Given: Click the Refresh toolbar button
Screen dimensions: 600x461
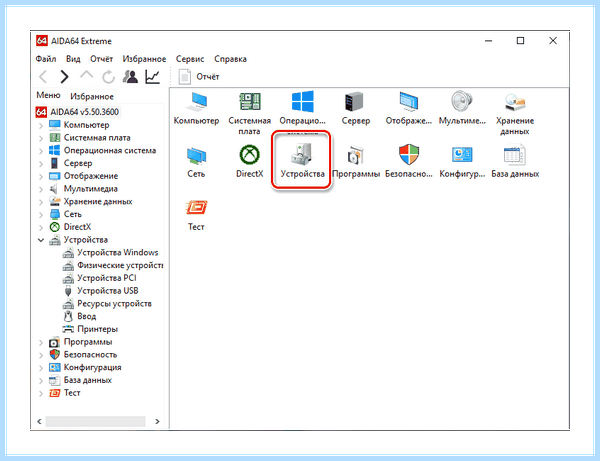Looking at the screenshot, I should click(108, 77).
